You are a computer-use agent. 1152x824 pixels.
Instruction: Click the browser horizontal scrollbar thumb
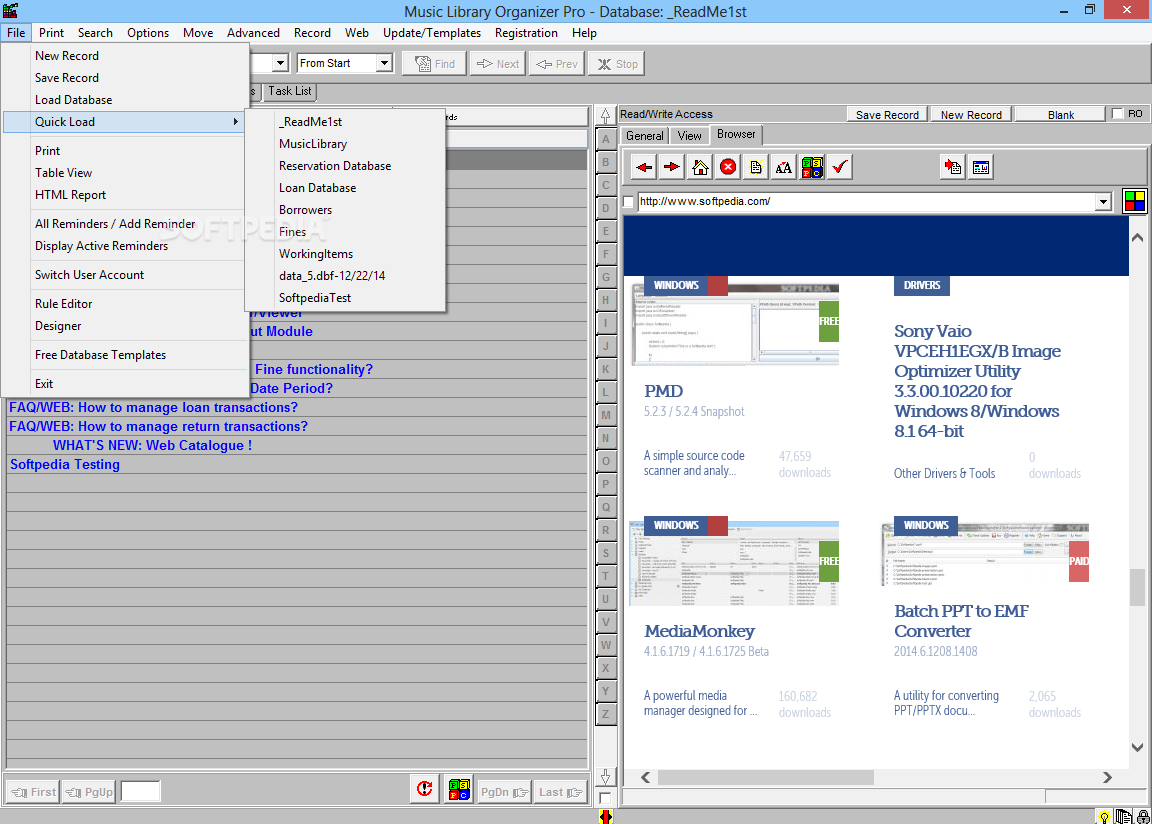(x=766, y=777)
